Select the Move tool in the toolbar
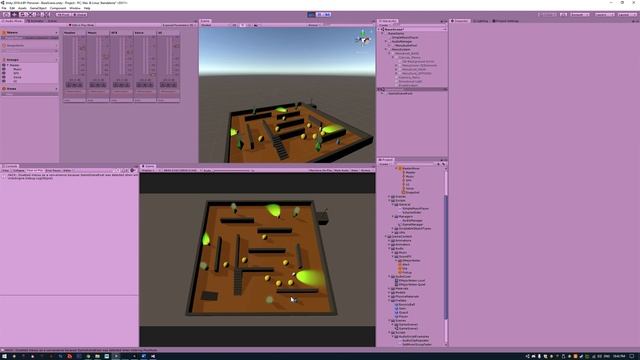The image size is (640, 360). click(x=14, y=14)
